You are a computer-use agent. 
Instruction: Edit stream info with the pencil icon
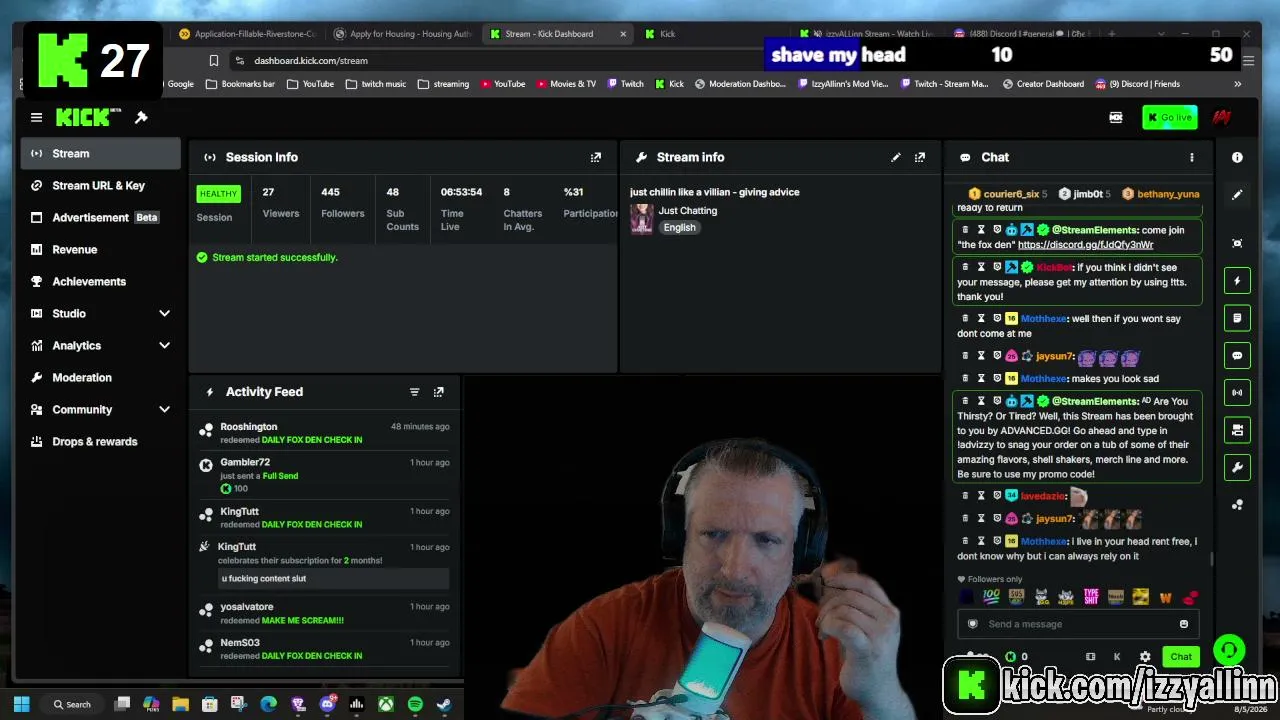point(896,157)
